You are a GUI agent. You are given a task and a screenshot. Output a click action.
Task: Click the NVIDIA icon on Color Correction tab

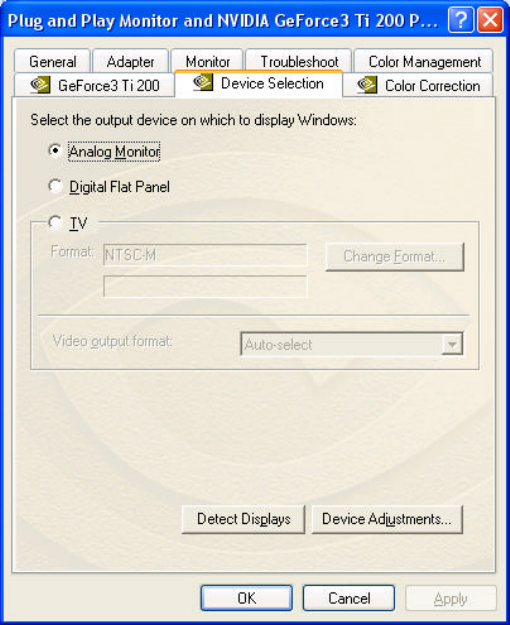pyautogui.click(x=367, y=85)
